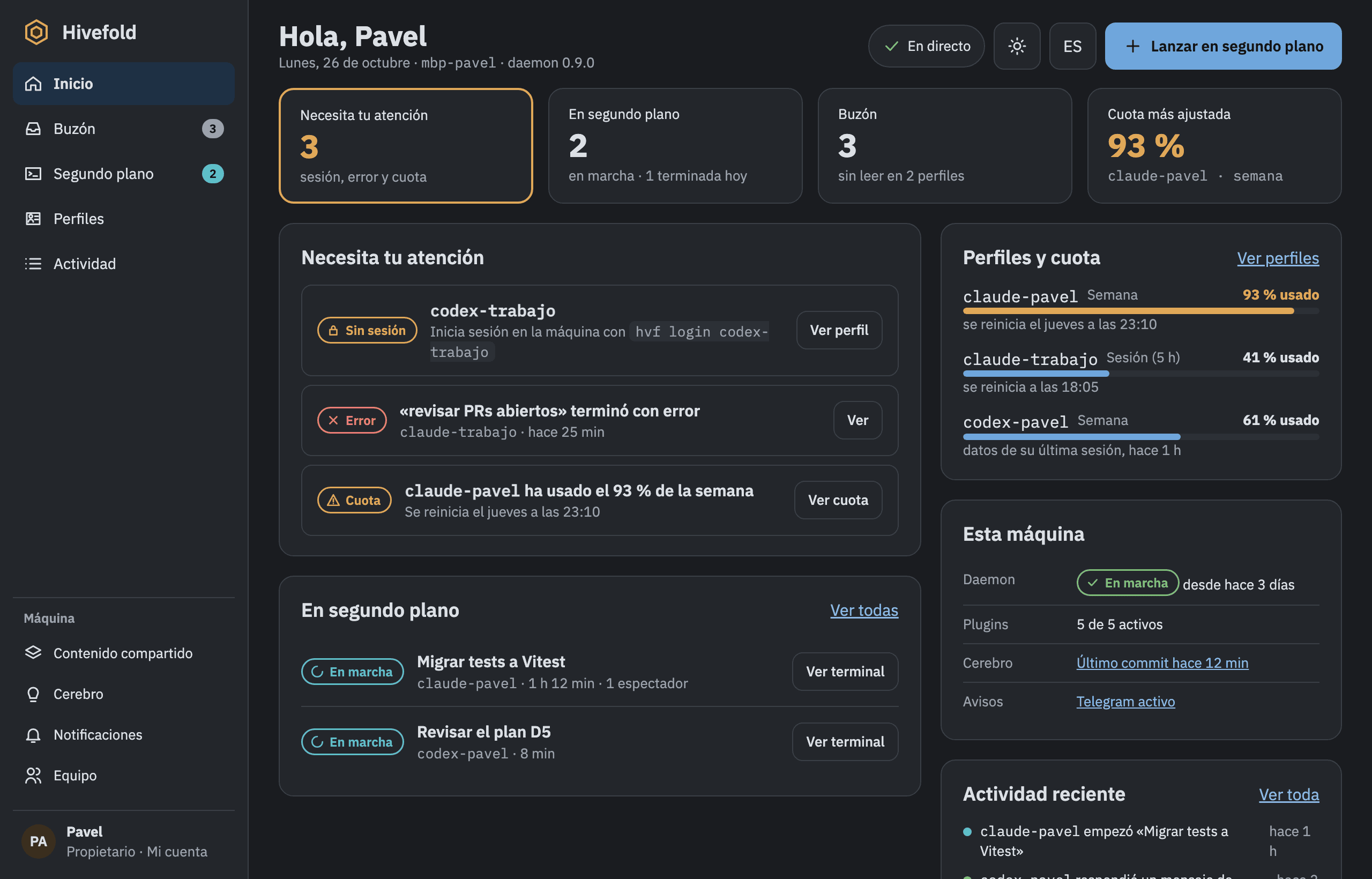
Task: Switch language with the ES button
Action: 1072,46
